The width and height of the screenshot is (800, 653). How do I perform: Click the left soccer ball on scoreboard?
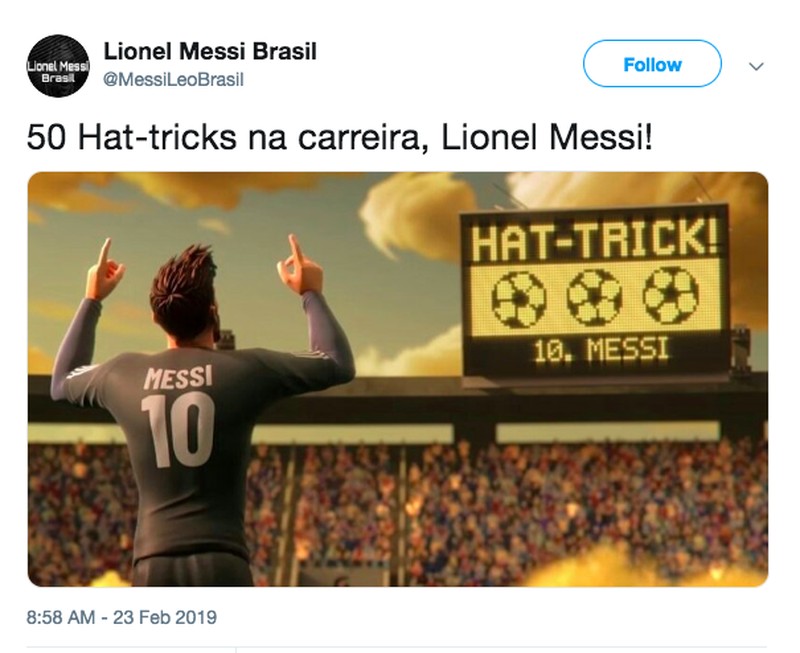(x=519, y=295)
